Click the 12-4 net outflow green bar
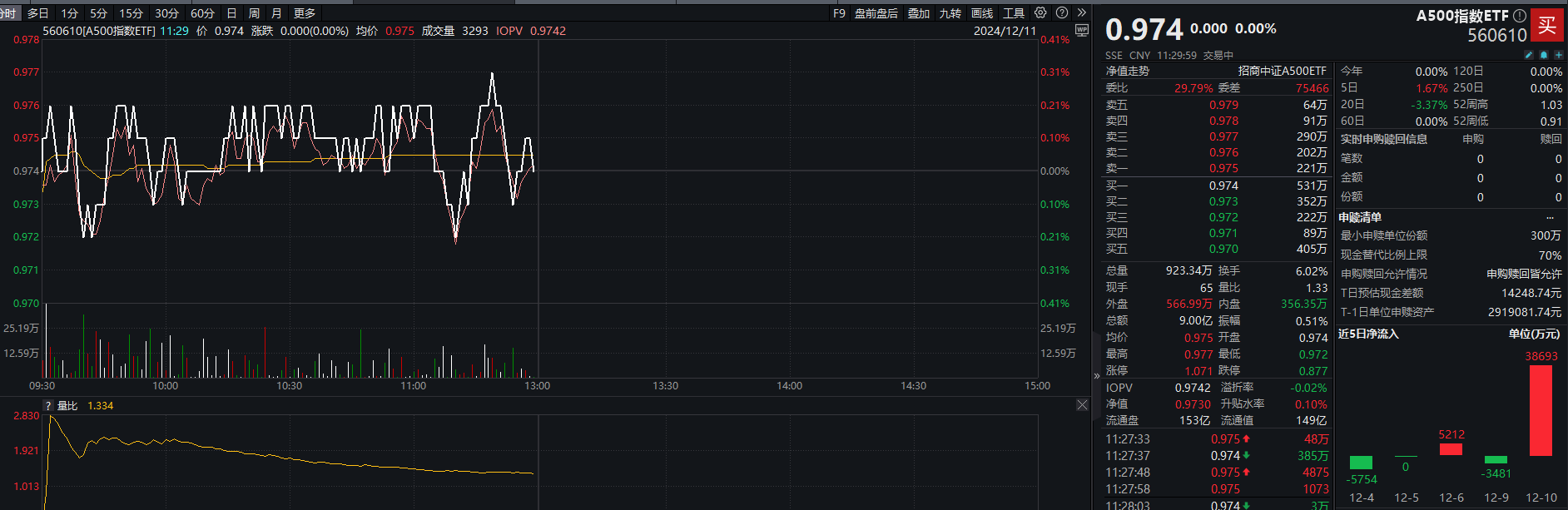Viewport: 1568px width, 510px height. pyautogui.click(x=1361, y=463)
